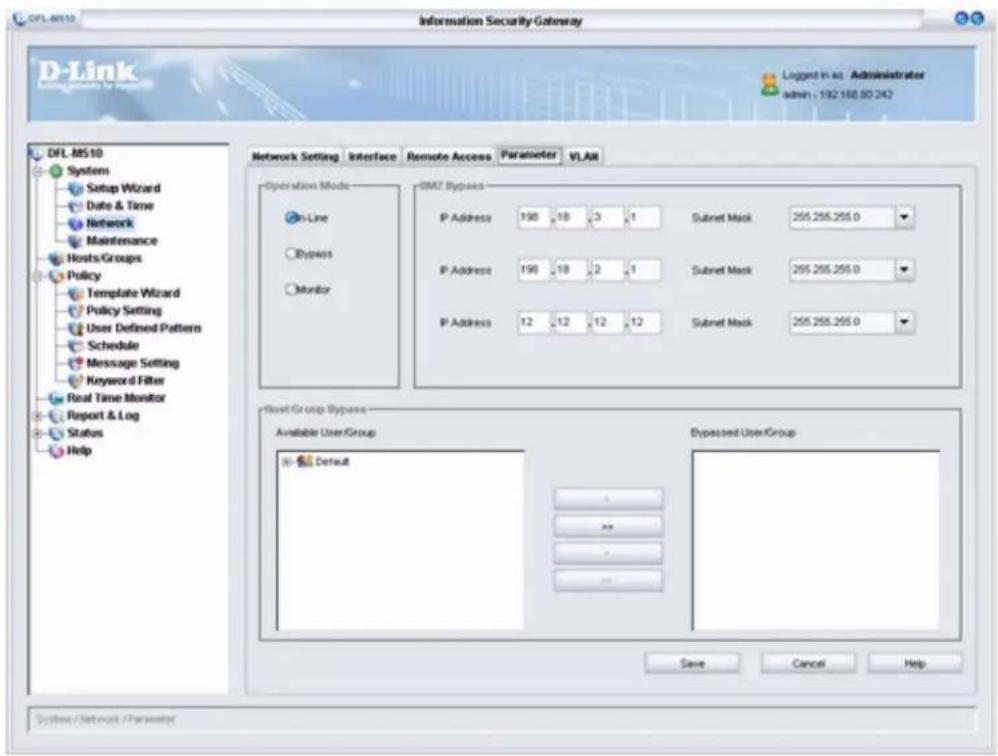This screenshot has height=756, width=998.
Task: Click the Policy icon in the tree
Action: (x=57, y=276)
